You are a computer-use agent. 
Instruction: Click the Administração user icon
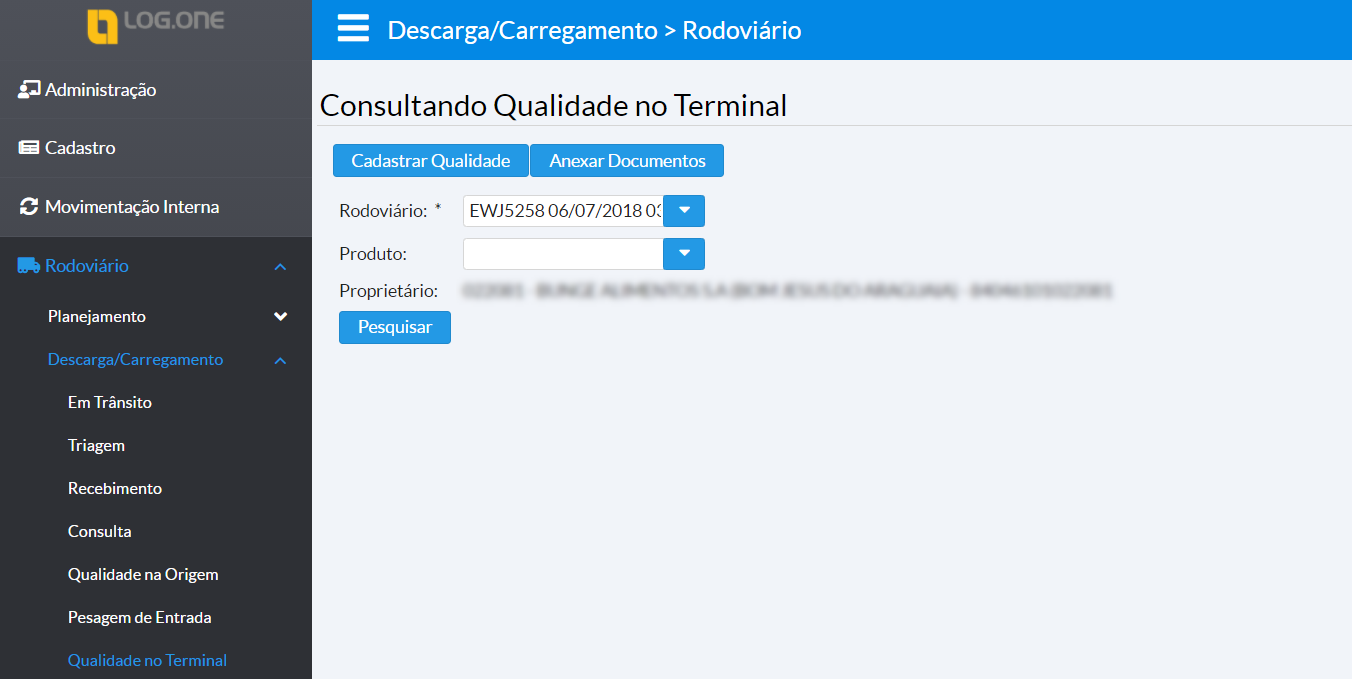pos(28,90)
